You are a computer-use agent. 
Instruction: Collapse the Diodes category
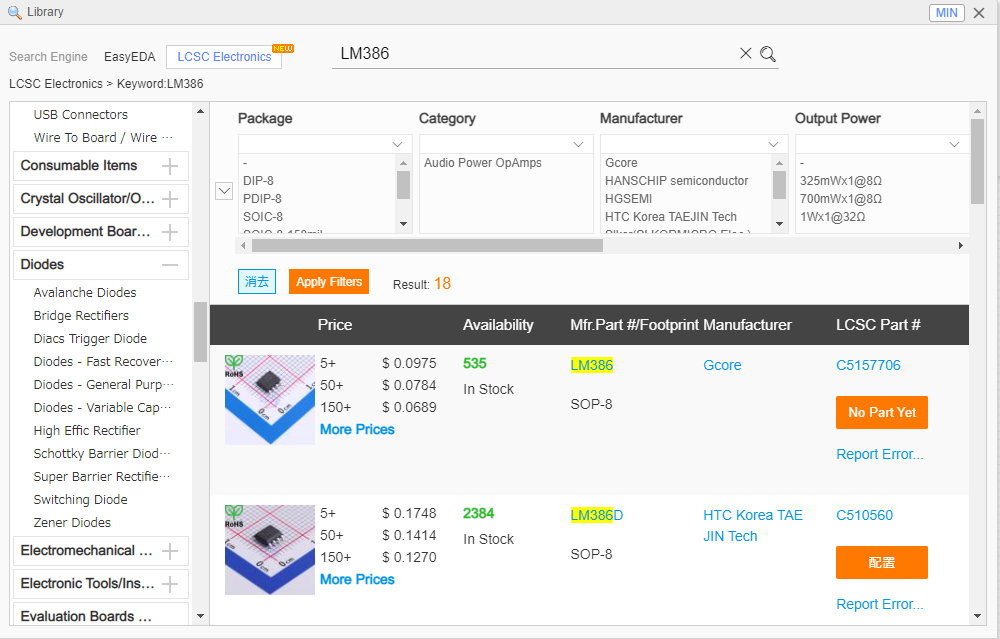coord(170,265)
